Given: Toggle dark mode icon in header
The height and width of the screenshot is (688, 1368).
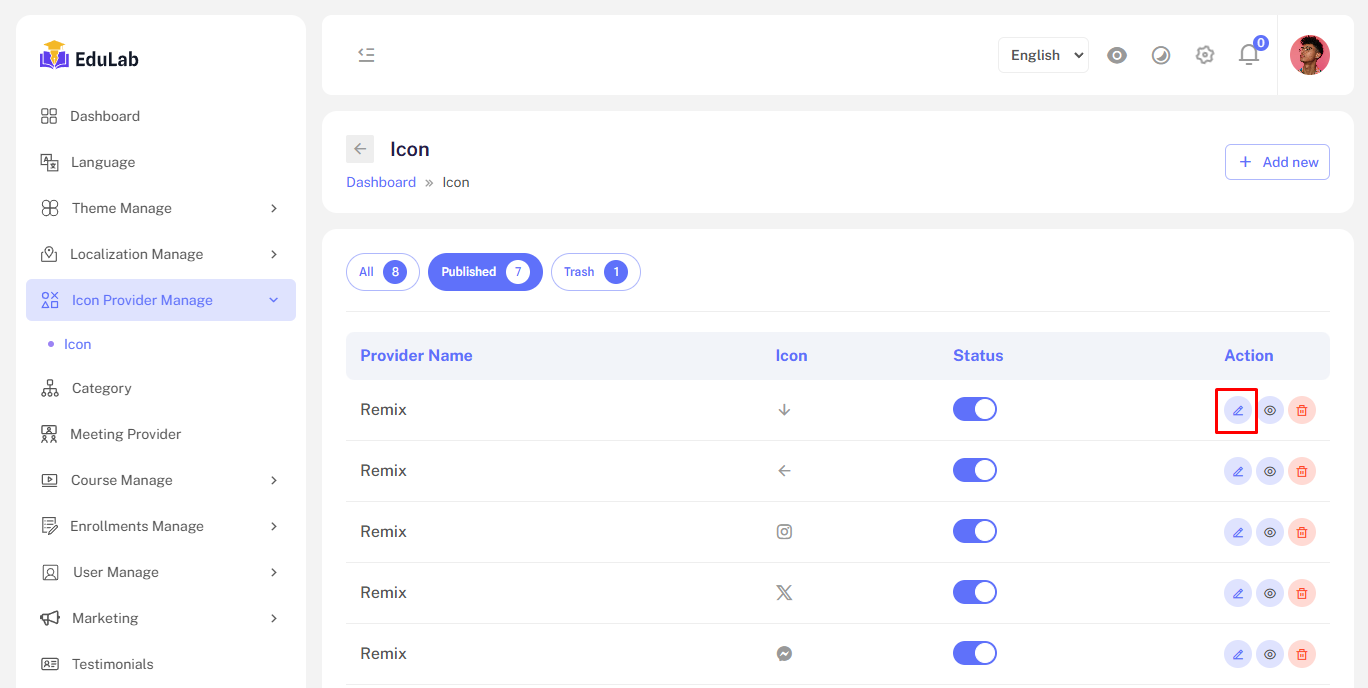Looking at the screenshot, I should [1161, 55].
